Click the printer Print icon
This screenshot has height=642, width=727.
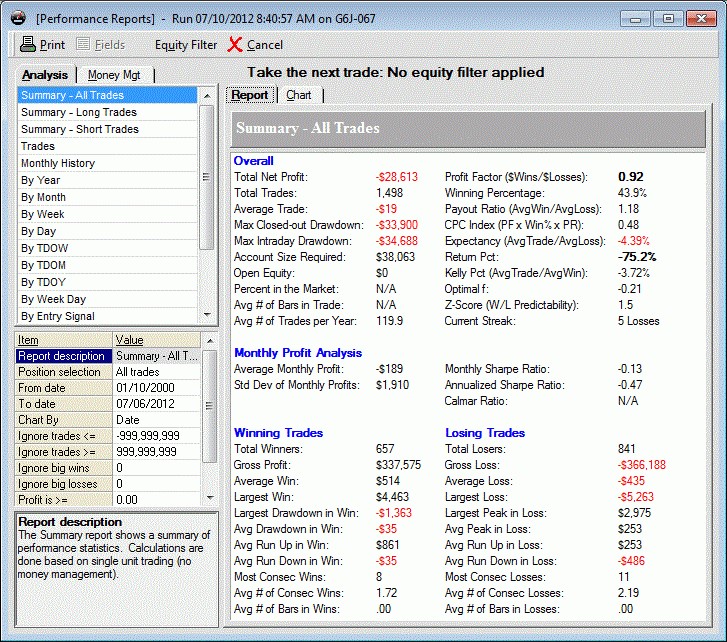[28, 45]
